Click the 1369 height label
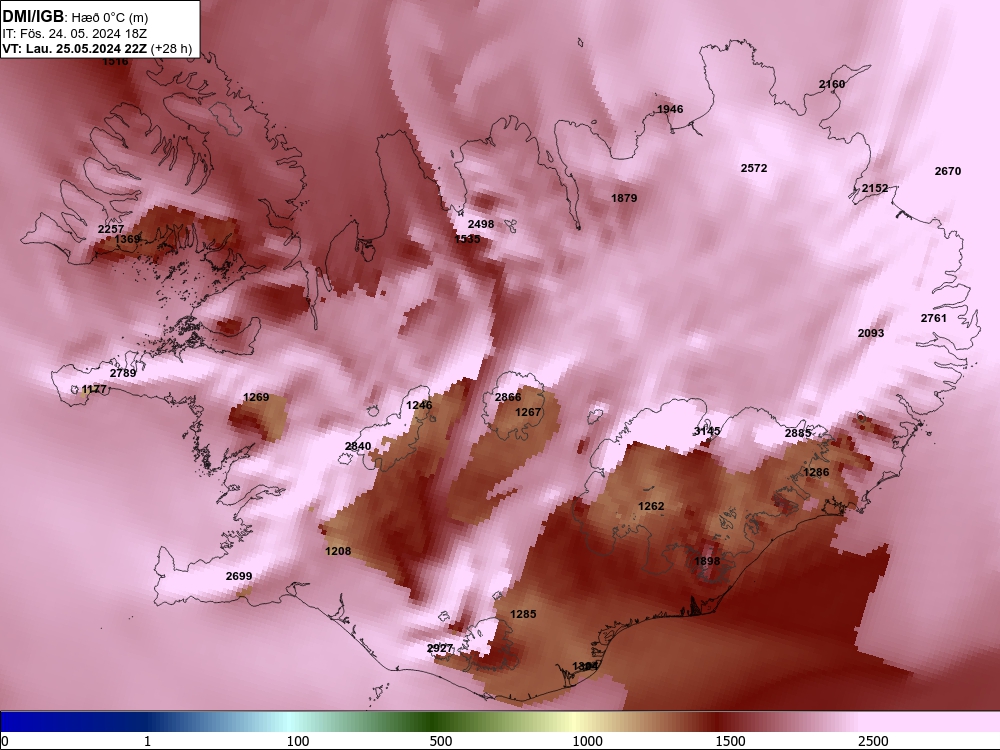 pyautogui.click(x=127, y=239)
